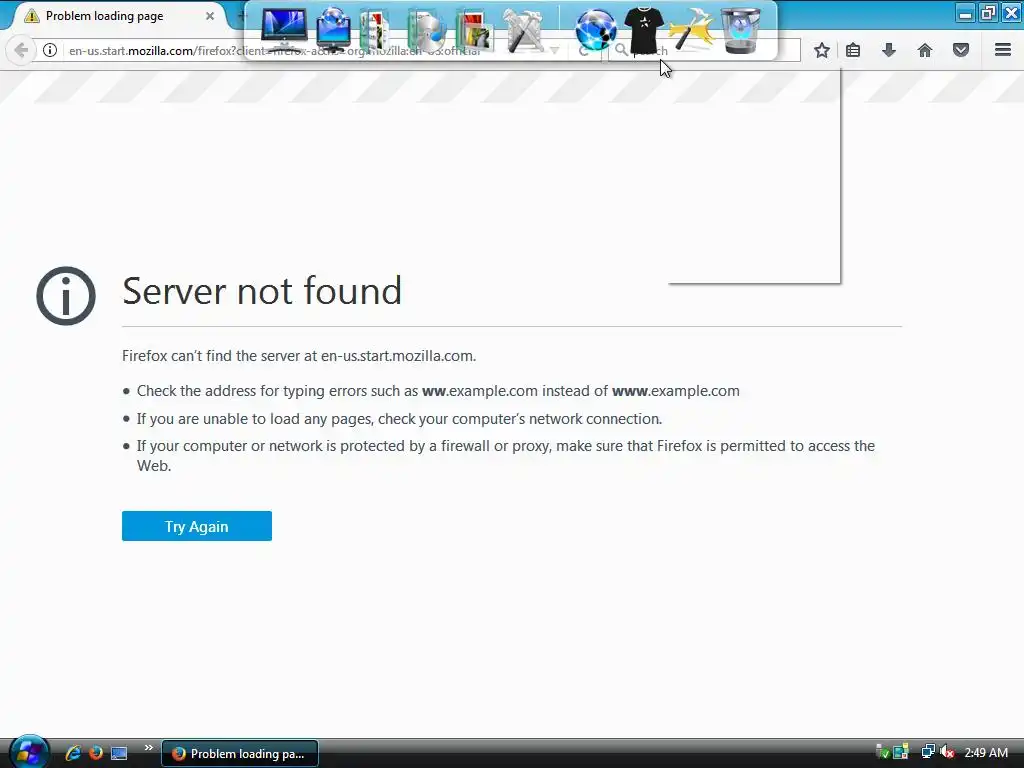Open the Downloads arrow icon
Image resolution: width=1024 pixels, height=768 pixels.
889,50
